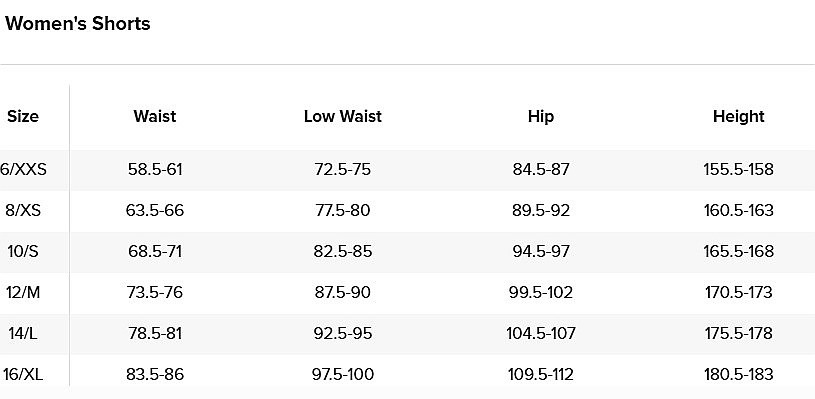Select the Hip column header
Viewport: 815px width, 399px height.
pos(541,116)
